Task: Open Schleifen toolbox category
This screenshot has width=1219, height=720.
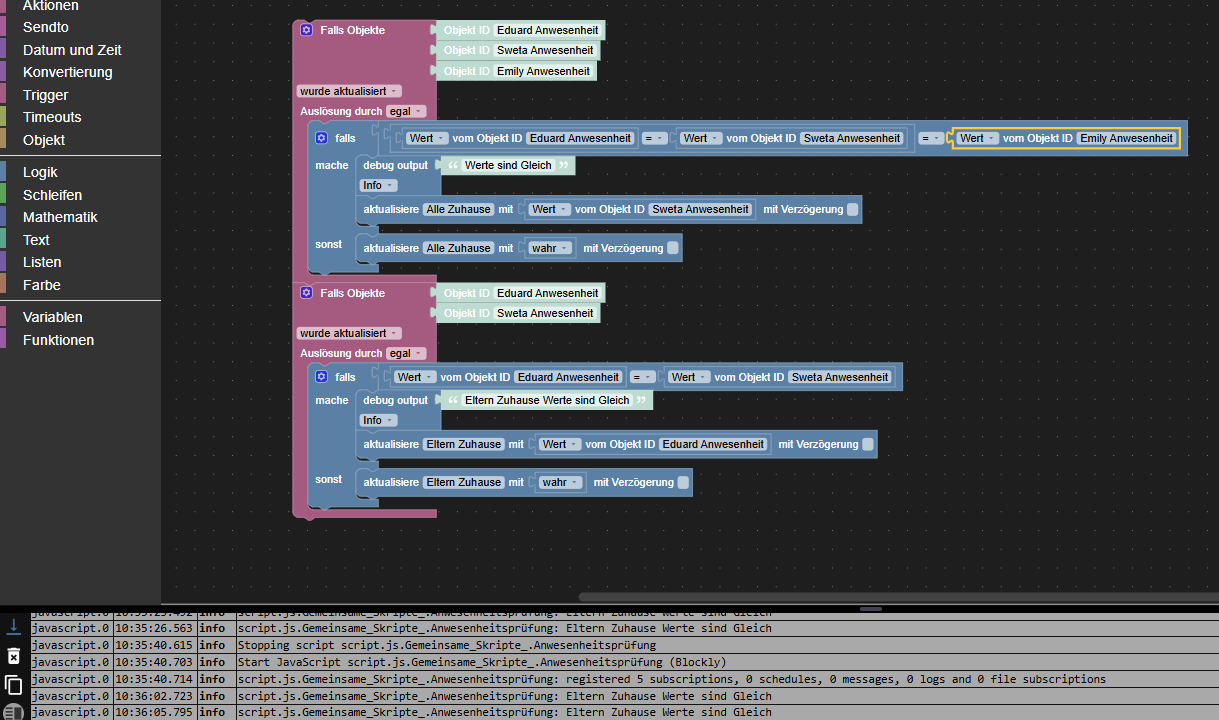Action: coord(52,195)
